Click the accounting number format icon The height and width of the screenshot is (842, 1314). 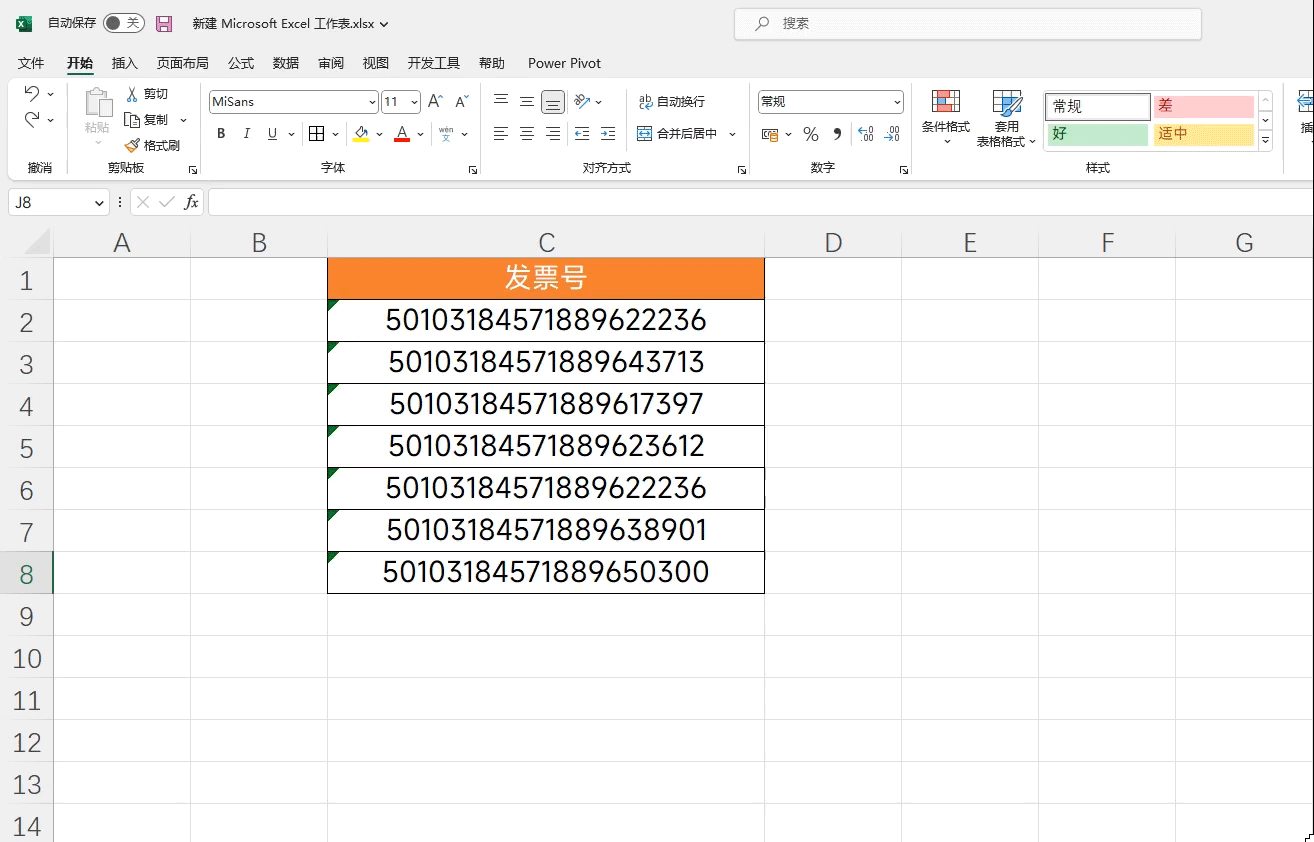click(x=769, y=133)
